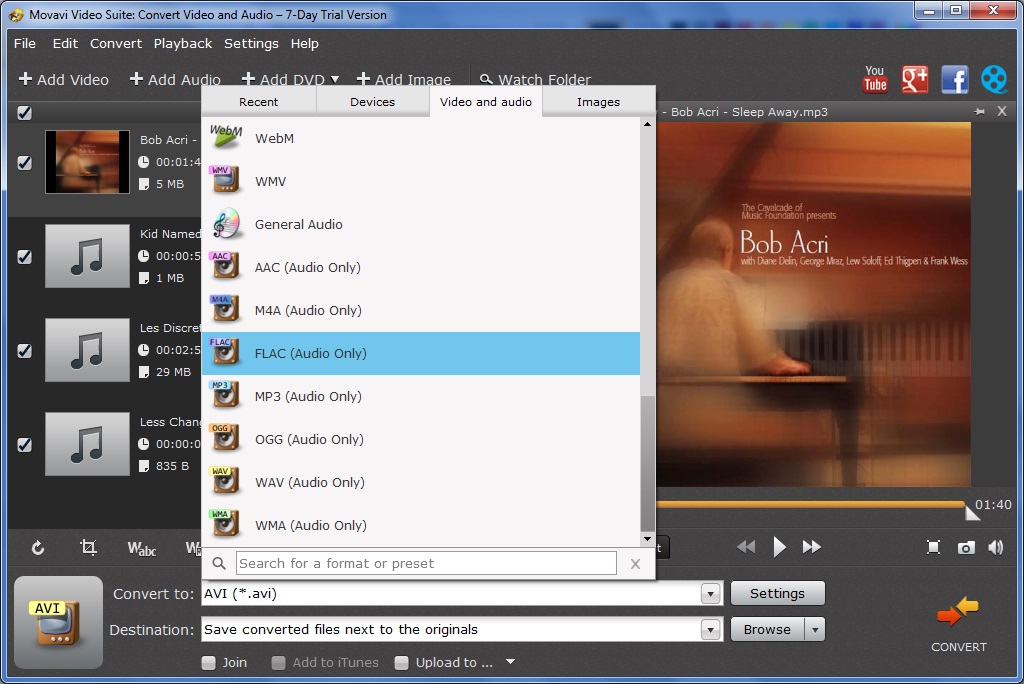1024x684 pixels.
Task: Expand the Upload to options arrow
Action: [511, 662]
